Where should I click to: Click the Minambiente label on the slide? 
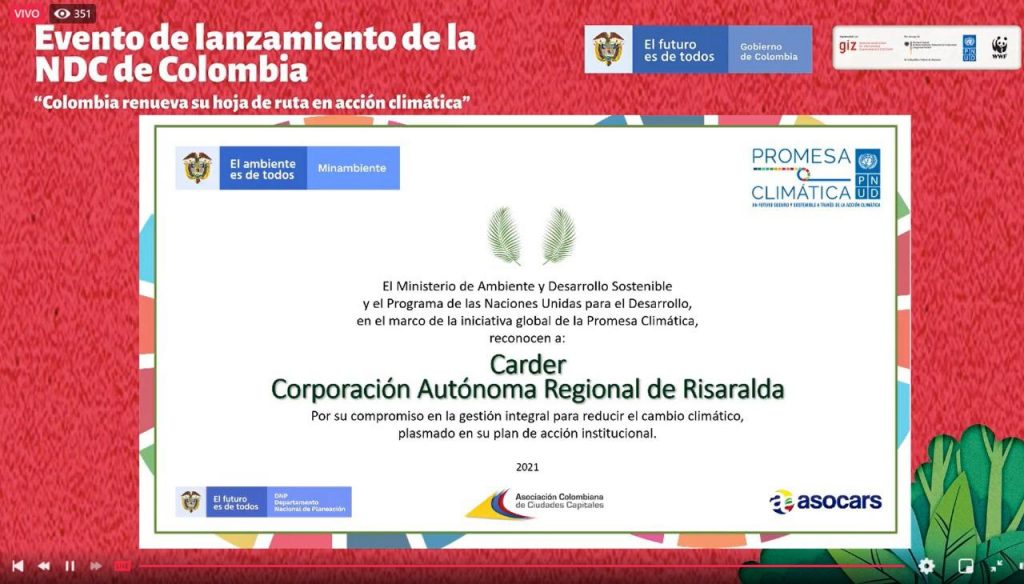click(353, 168)
